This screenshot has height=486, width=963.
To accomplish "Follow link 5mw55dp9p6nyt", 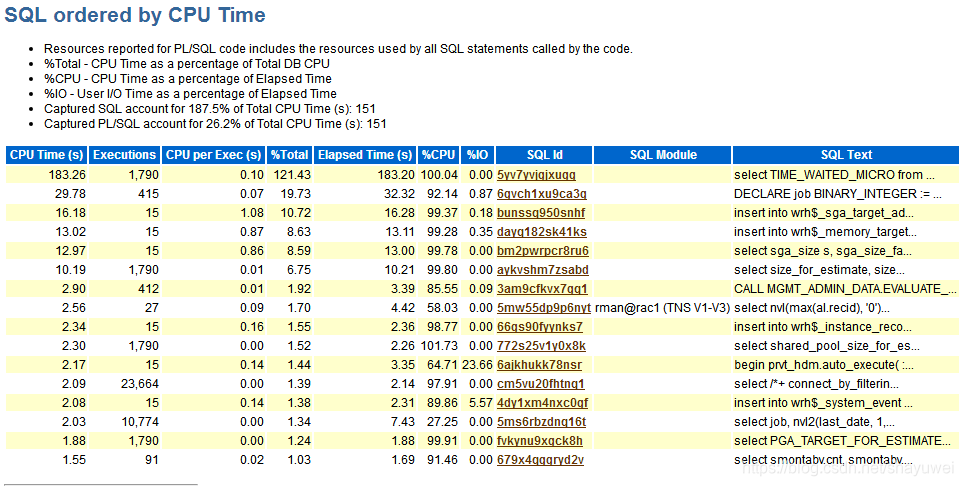I will (x=544, y=308).
